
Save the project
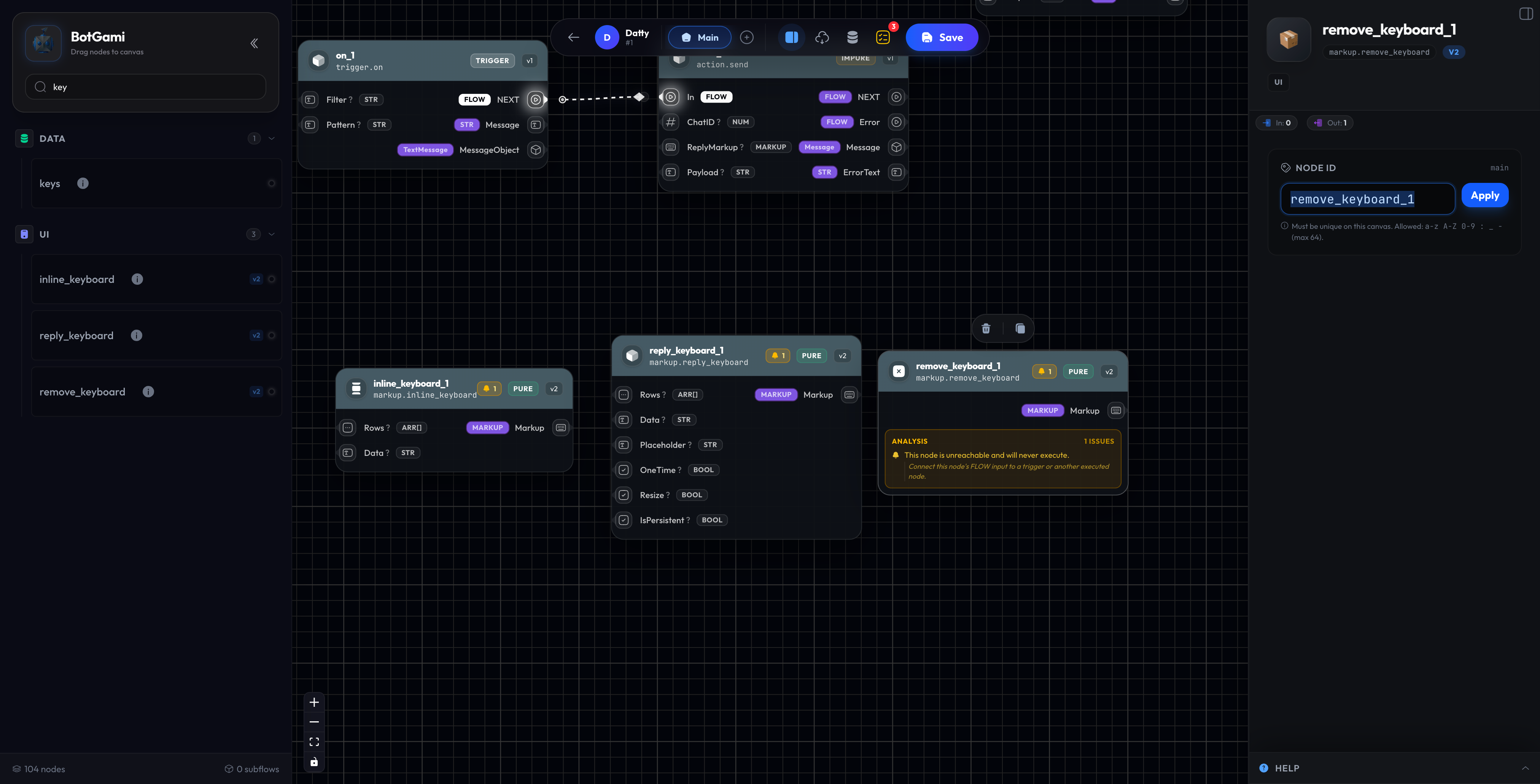coord(942,37)
